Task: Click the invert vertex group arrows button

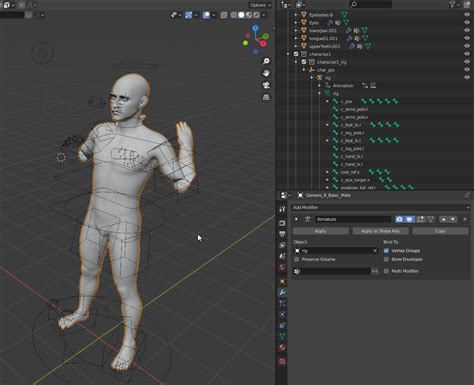Action: click(375, 271)
